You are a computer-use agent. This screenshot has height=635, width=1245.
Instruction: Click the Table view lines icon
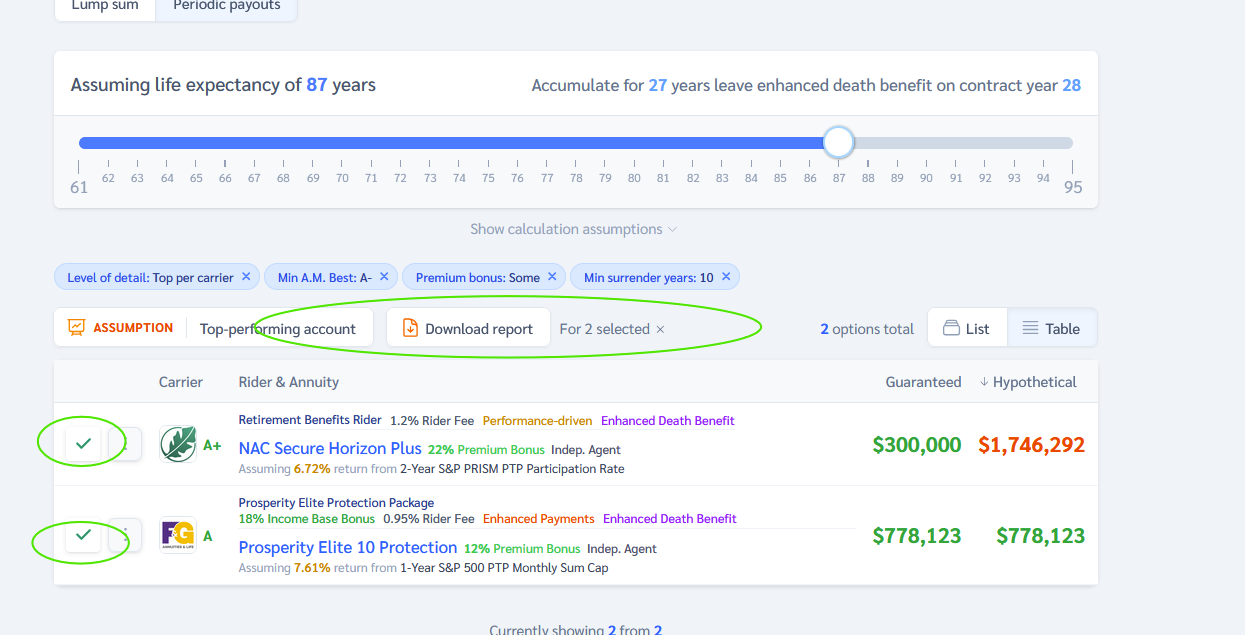pyautogui.click(x=1030, y=328)
